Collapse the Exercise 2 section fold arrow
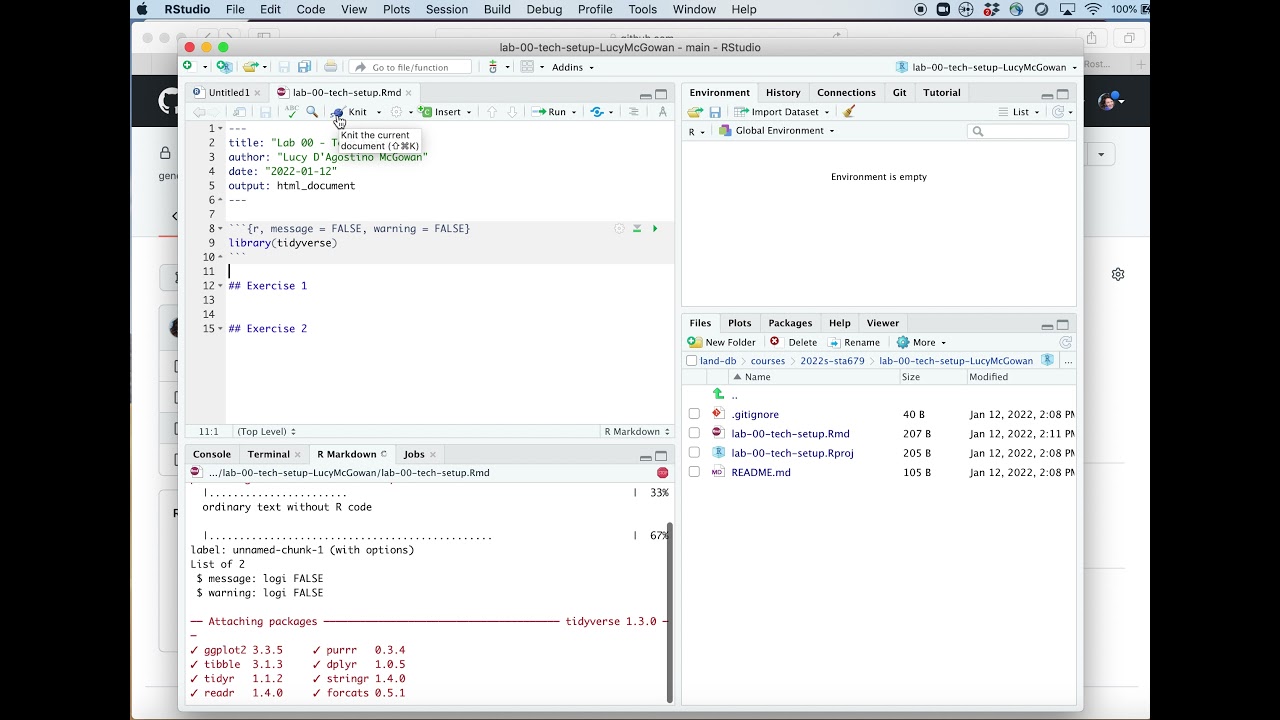Viewport: 1280px width, 720px height. click(220, 329)
